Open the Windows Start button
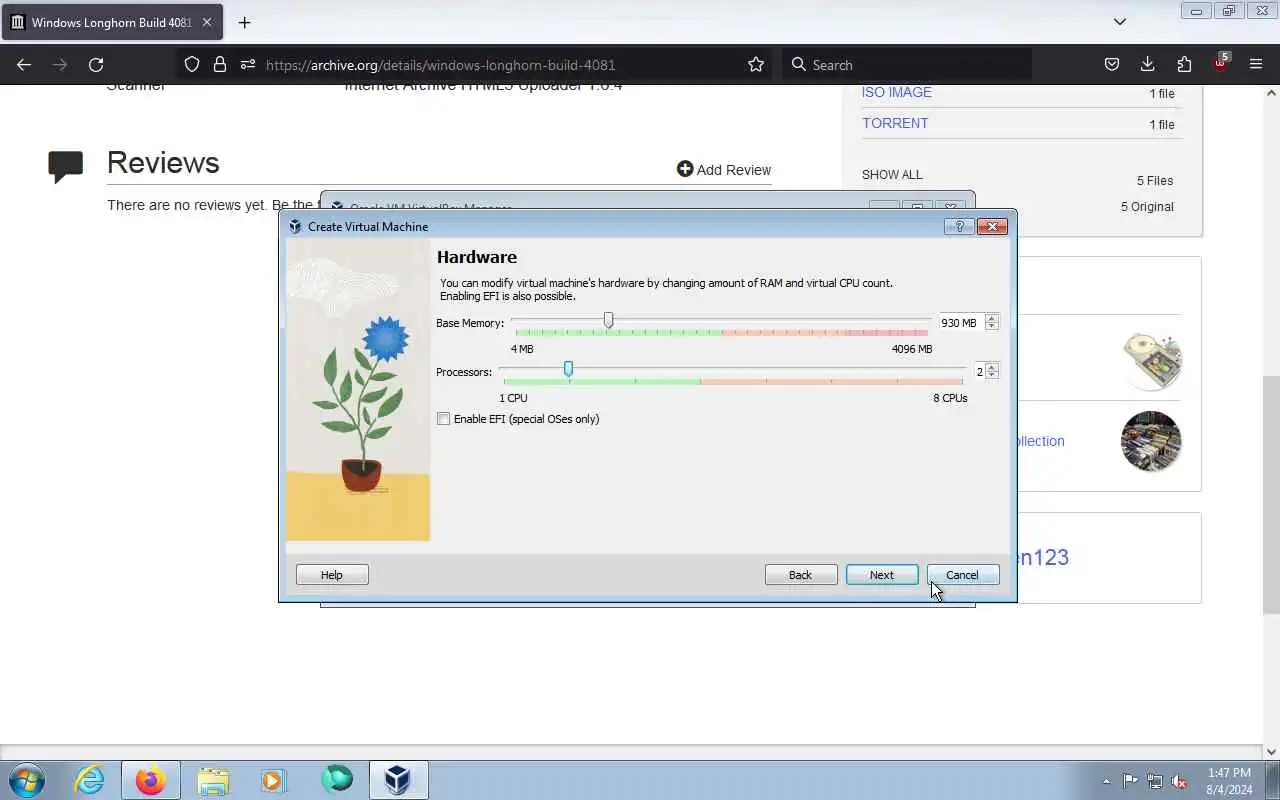The height and width of the screenshot is (800, 1280). tap(26, 779)
